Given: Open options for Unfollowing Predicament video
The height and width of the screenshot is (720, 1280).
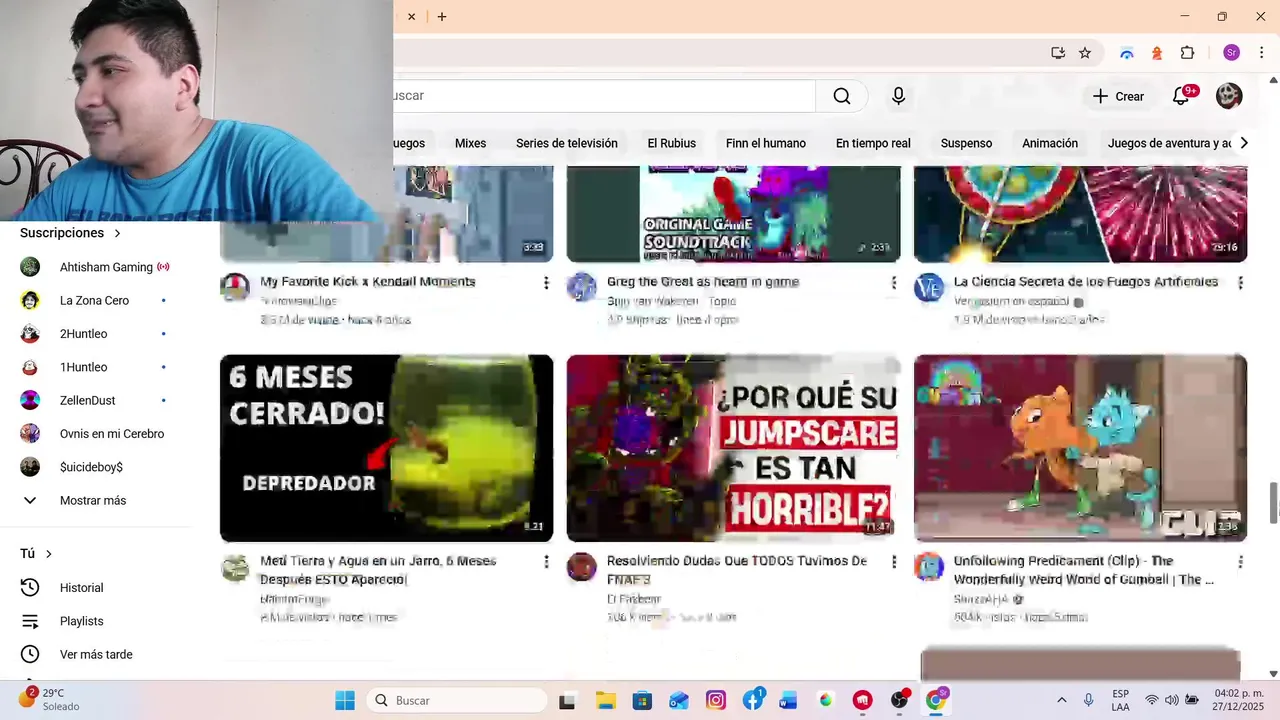Looking at the screenshot, I should (1240, 562).
